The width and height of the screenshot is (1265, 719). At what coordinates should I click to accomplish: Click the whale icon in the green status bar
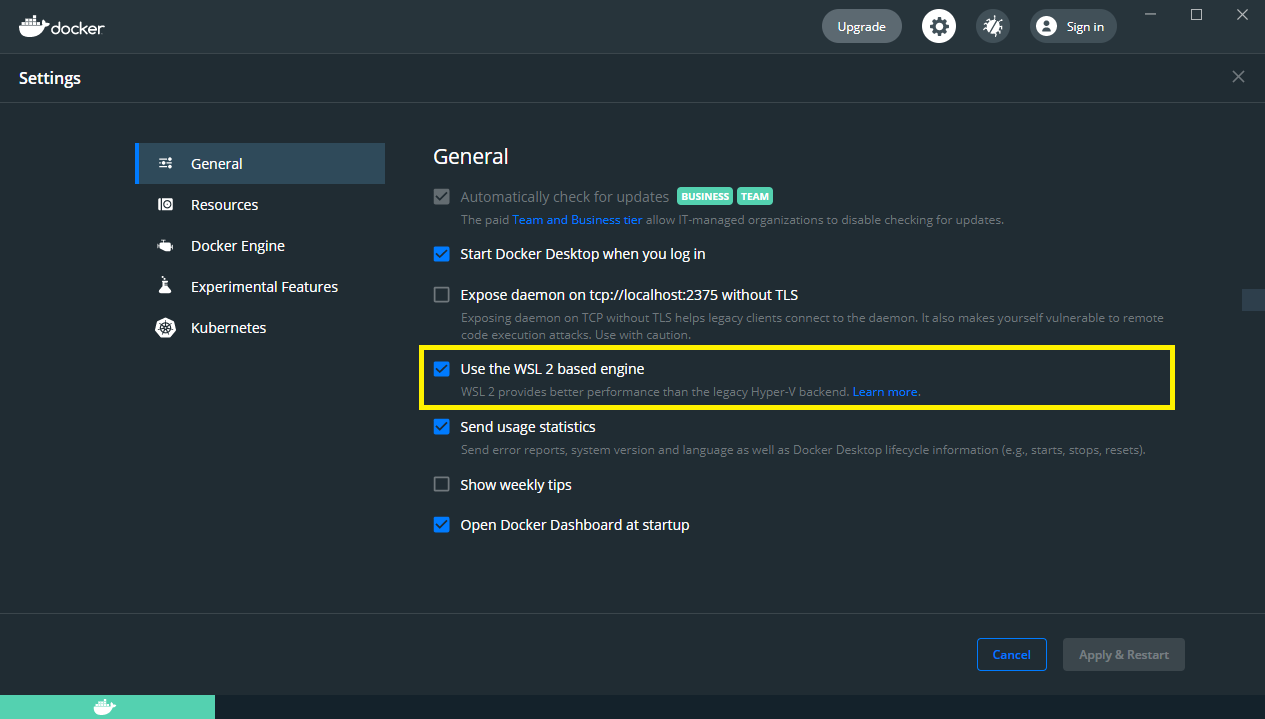point(105,707)
